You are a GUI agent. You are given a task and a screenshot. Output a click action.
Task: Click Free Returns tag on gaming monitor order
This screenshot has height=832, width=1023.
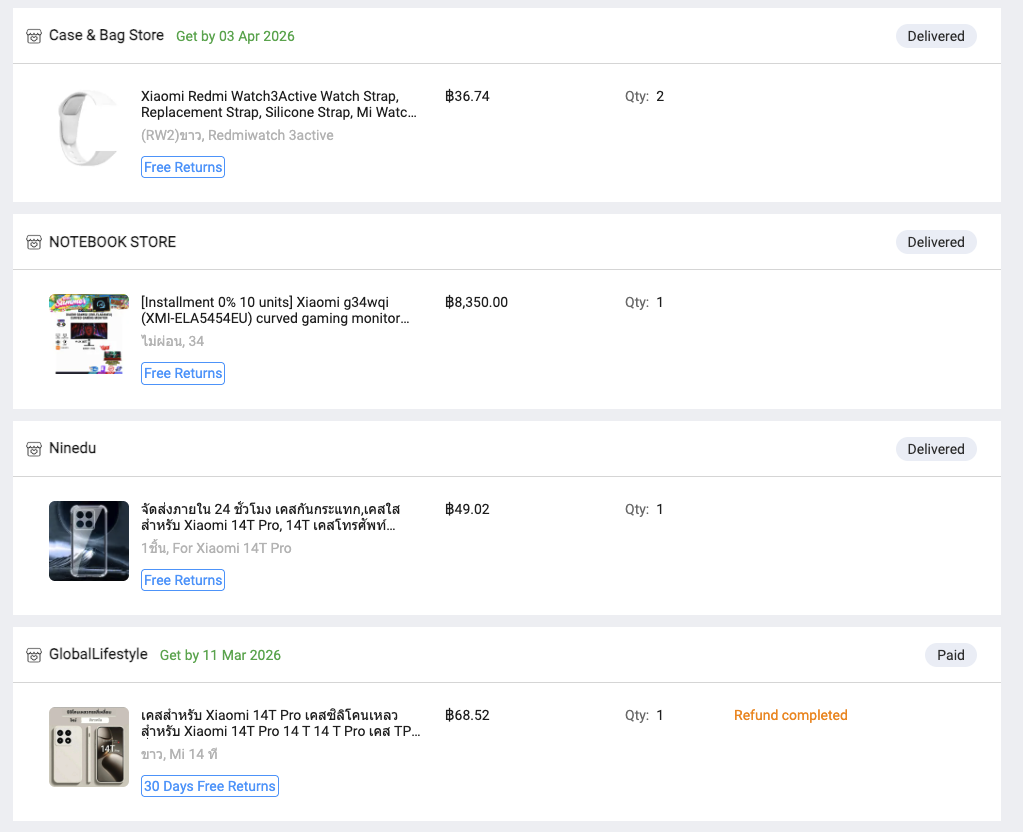(183, 373)
